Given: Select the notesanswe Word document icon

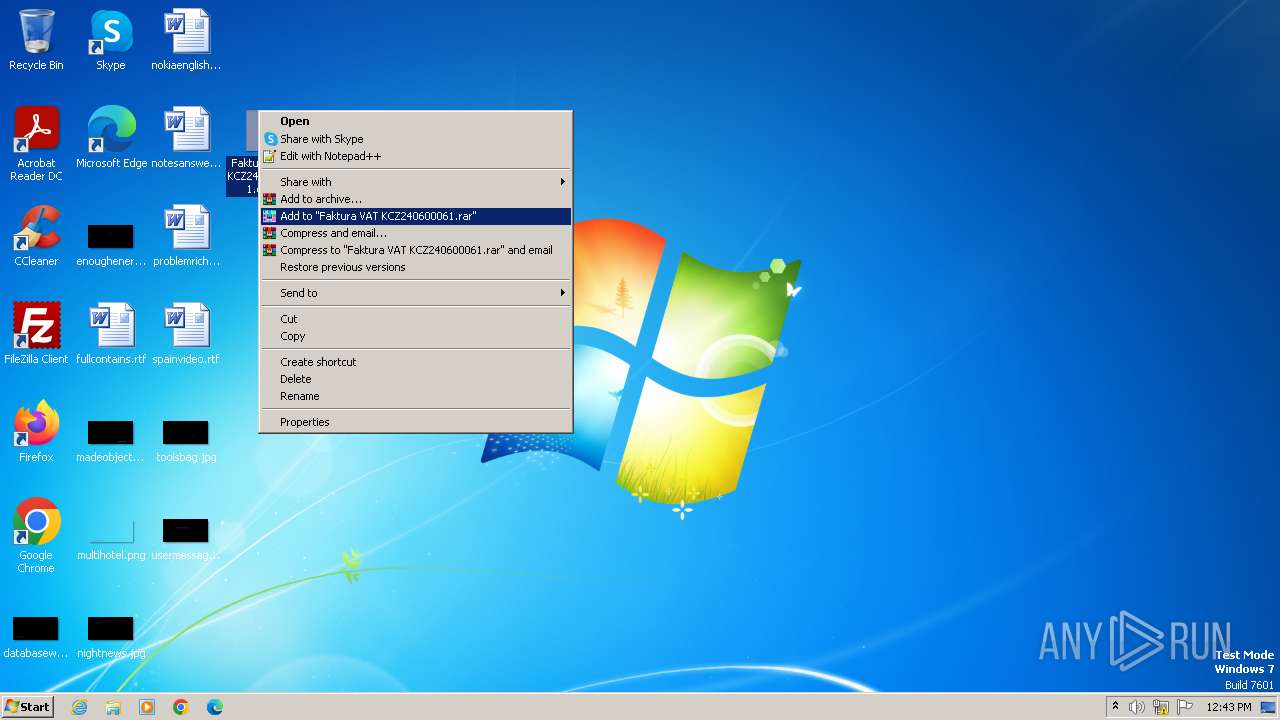Looking at the screenshot, I should point(186,139).
